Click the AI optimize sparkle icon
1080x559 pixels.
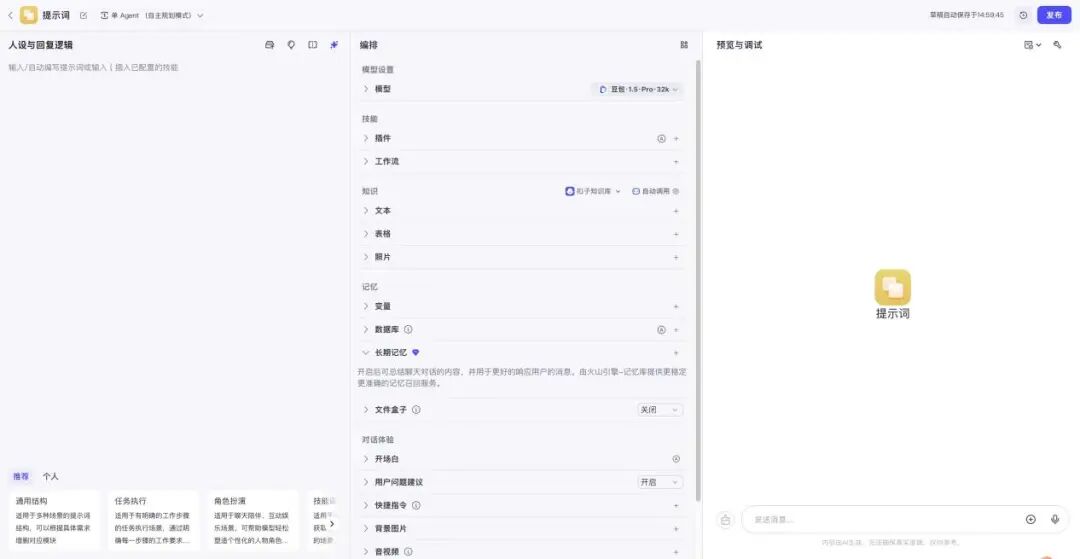click(x=334, y=45)
